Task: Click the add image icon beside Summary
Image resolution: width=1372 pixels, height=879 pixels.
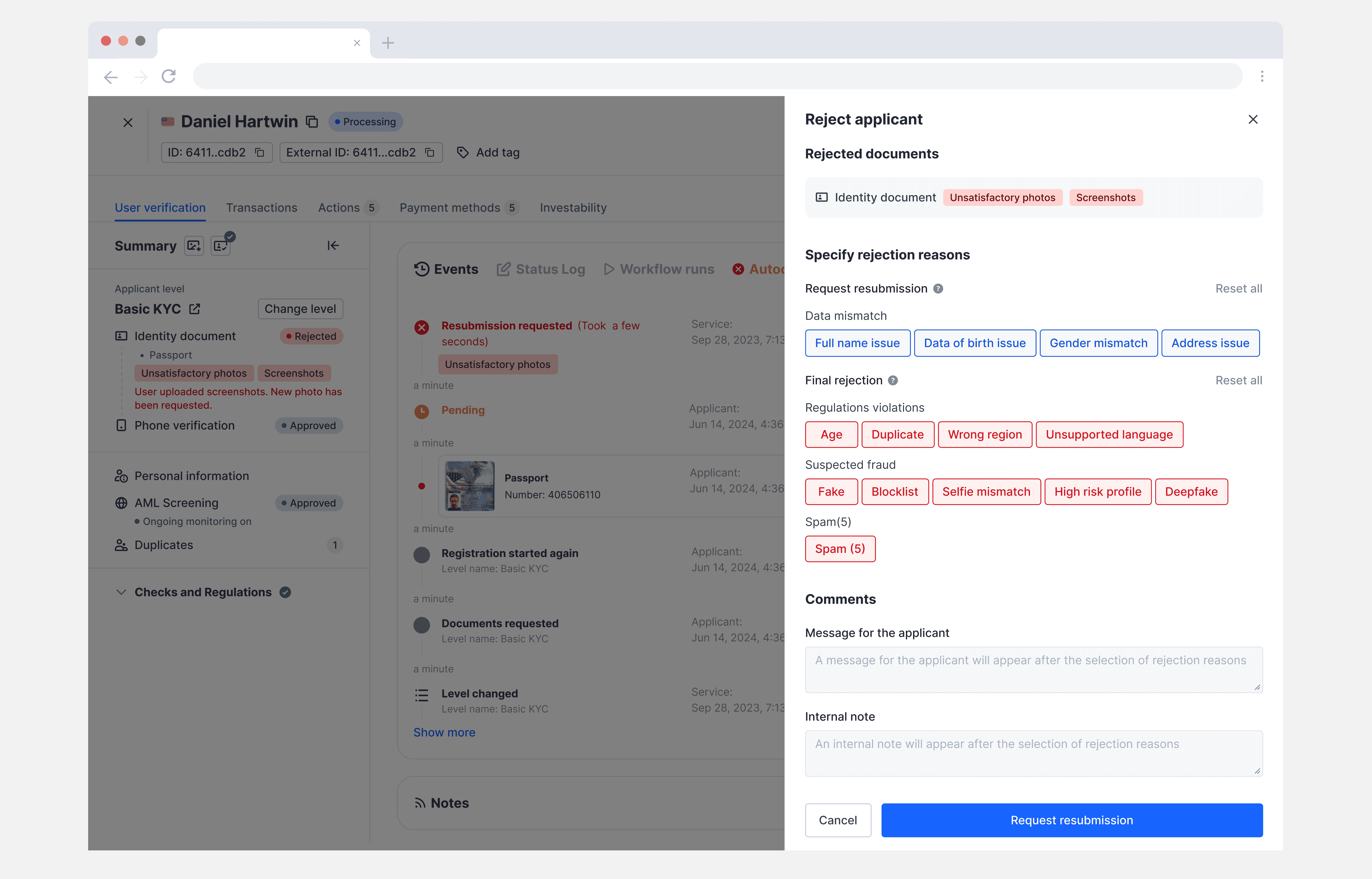Action: pos(194,246)
